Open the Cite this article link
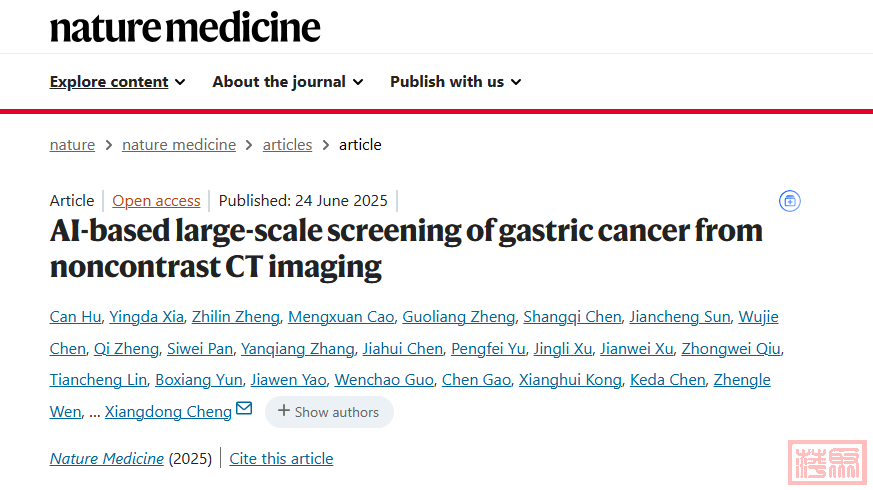 click(x=281, y=459)
